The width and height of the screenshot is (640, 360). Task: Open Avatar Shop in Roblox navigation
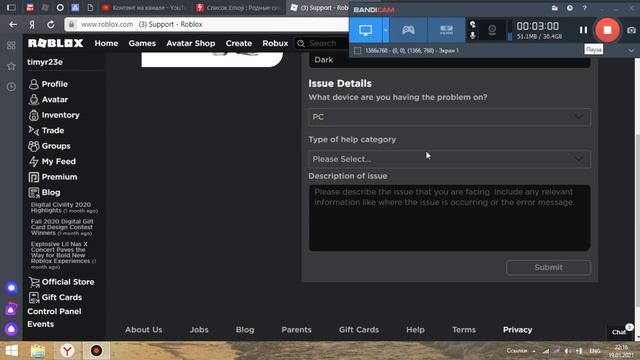tap(191, 43)
